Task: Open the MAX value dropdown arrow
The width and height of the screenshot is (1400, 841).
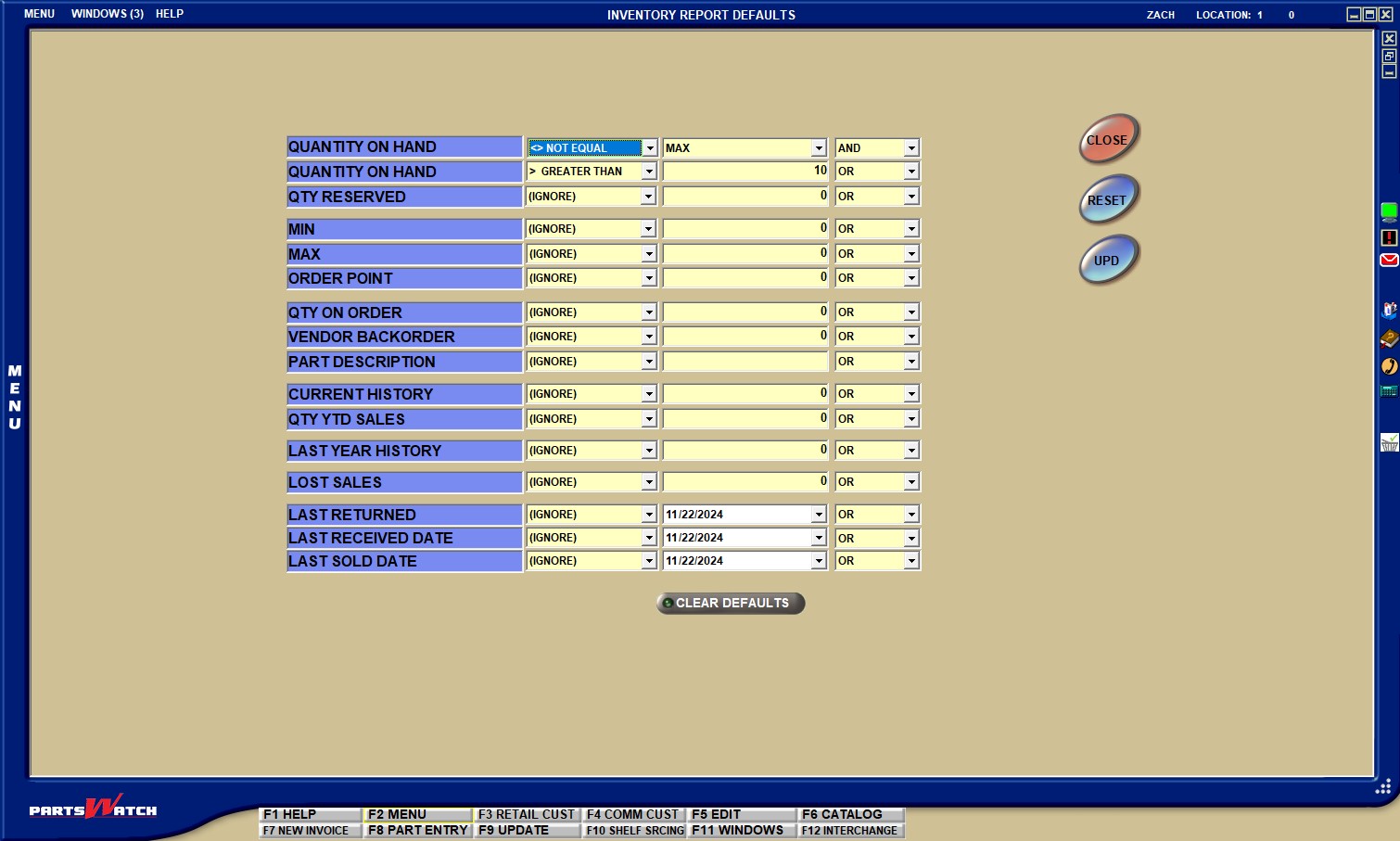Action: click(819, 148)
